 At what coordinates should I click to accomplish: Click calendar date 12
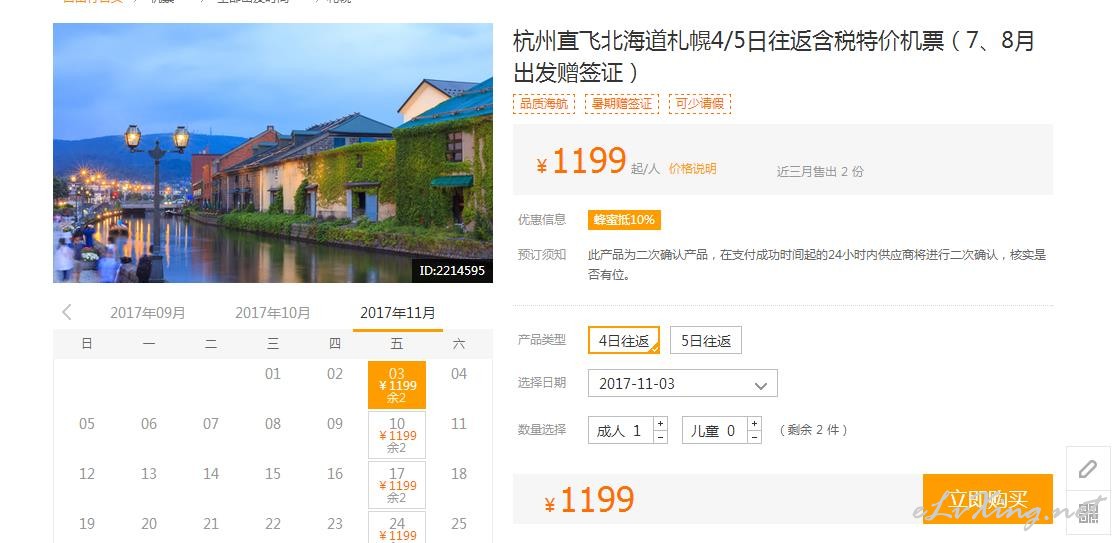coord(87,474)
